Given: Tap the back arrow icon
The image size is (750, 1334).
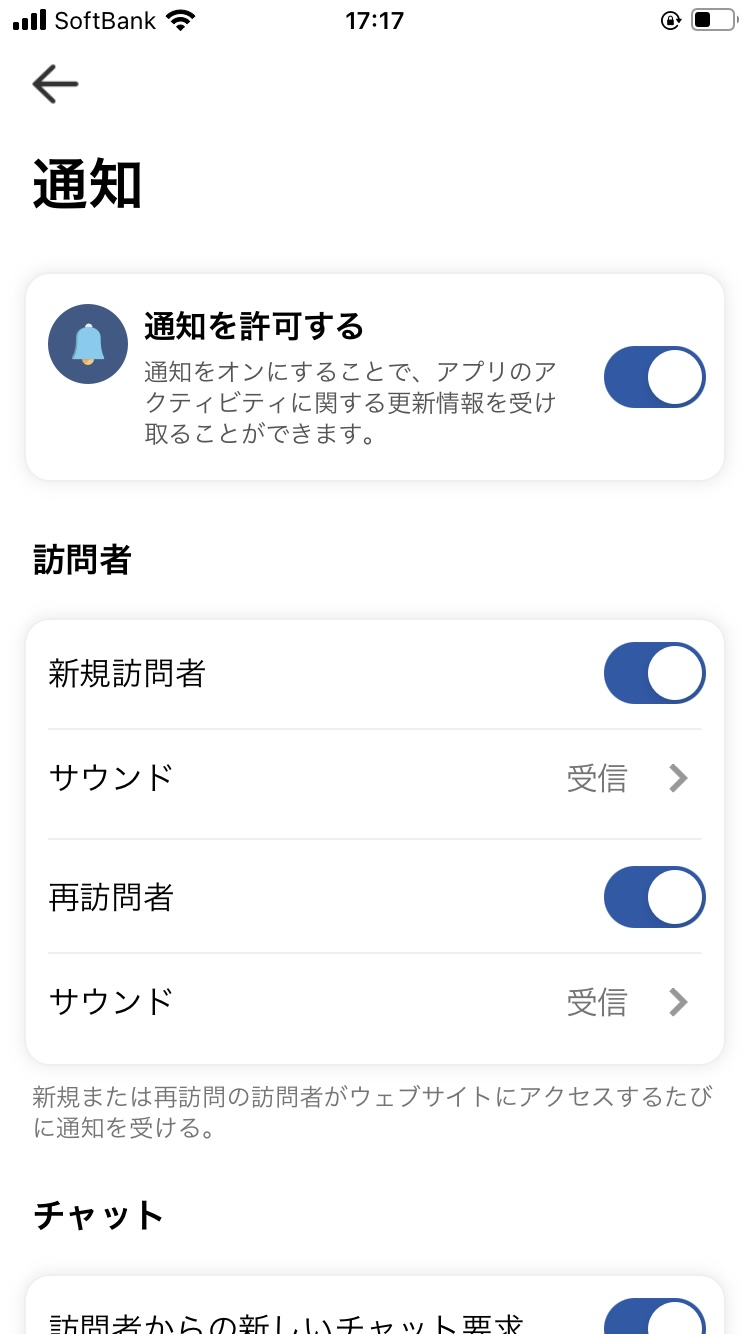Looking at the screenshot, I should point(55,85).
